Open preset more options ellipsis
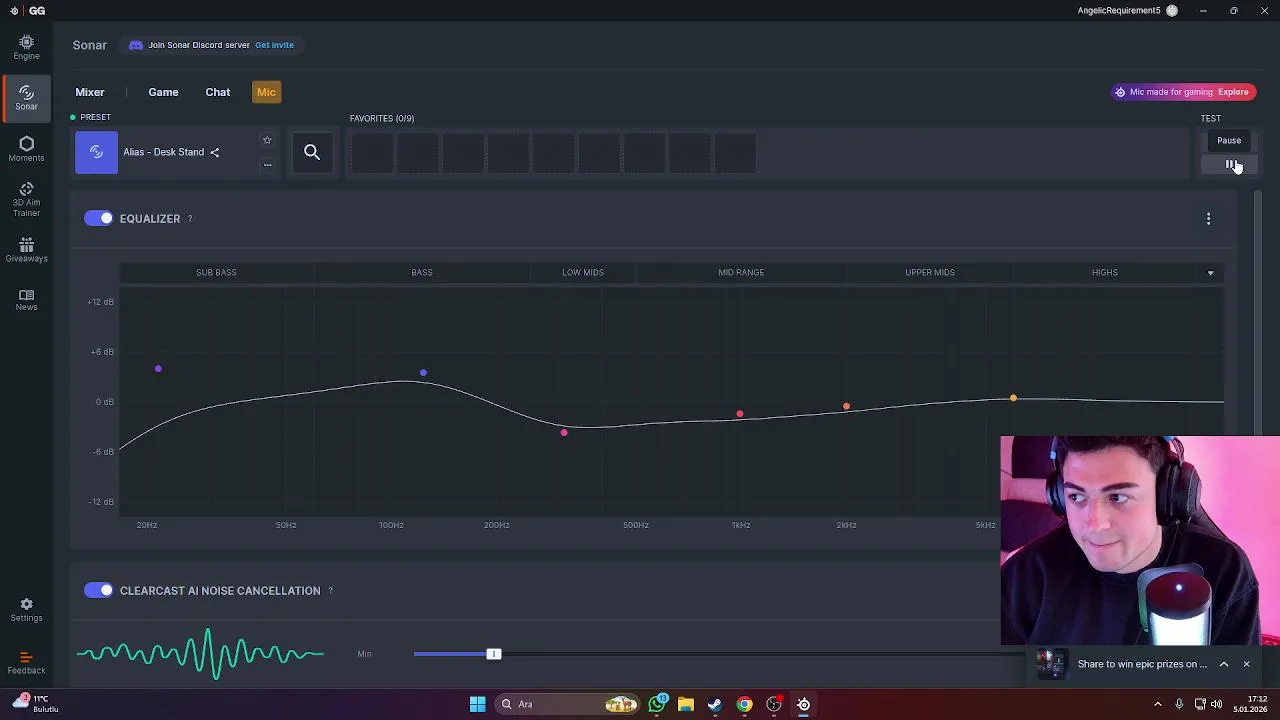Screen dimensions: 1280x720 pyautogui.click(x=267, y=165)
